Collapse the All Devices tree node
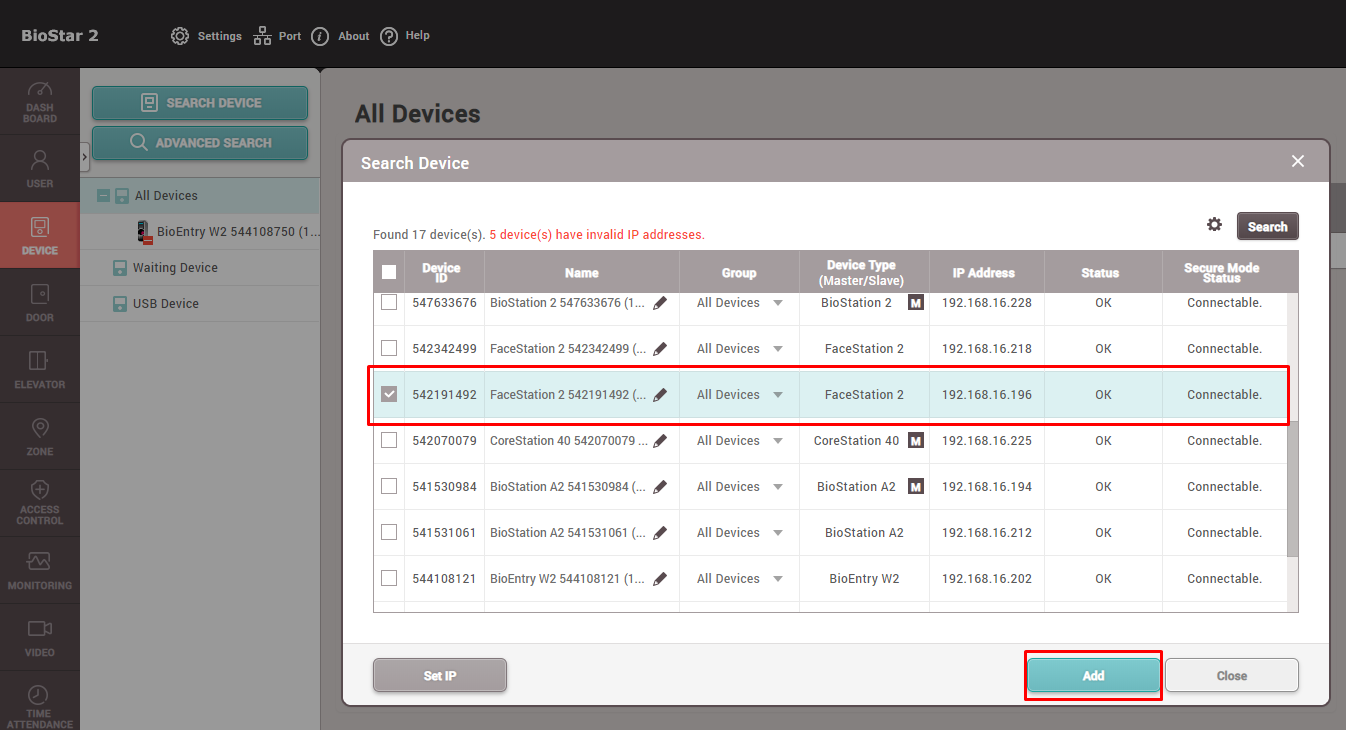Viewport: 1346px width, 730px height. click(103, 196)
